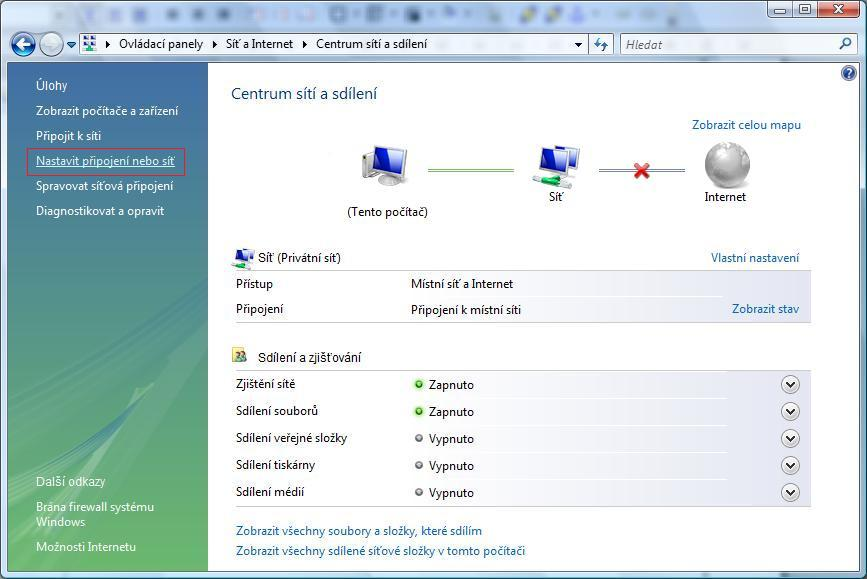Screen dimensions: 867x579
Task: Open Nastavit připojení nebo síť link
Action: point(105,161)
